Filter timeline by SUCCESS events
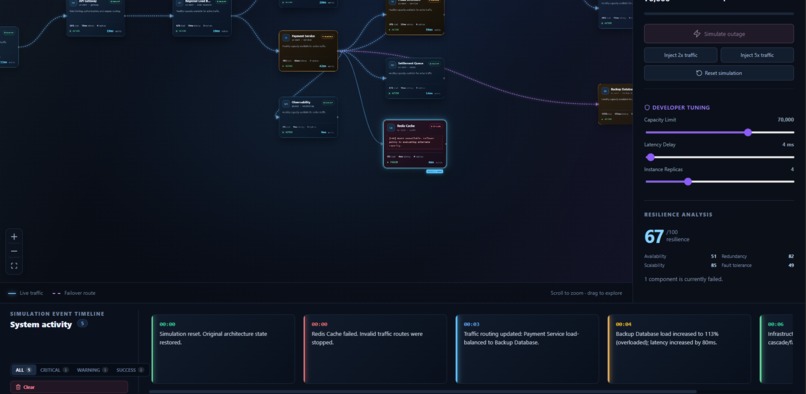 (130, 370)
